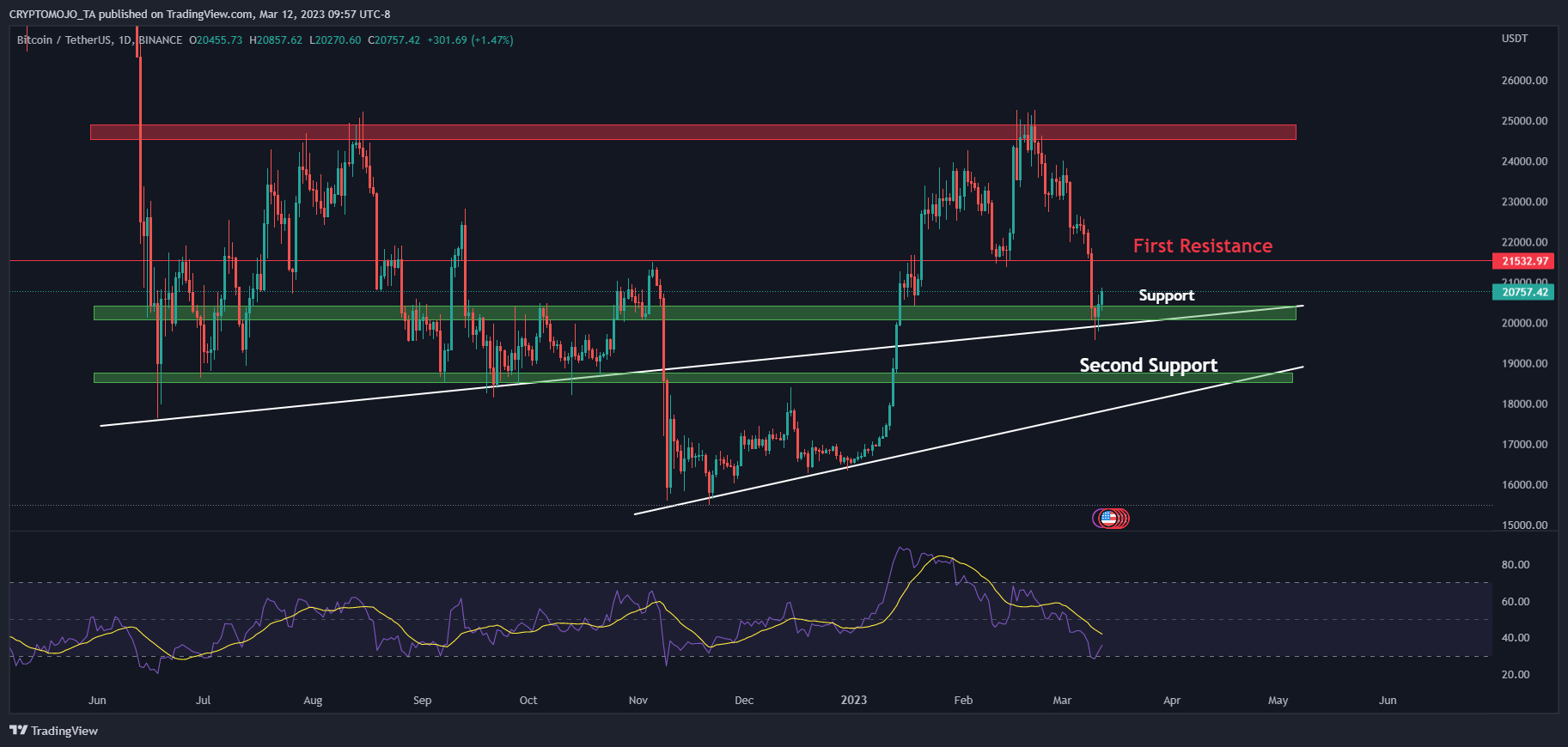The width and height of the screenshot is (1568, 747).
Task: Click the low value L20270.60
Action: (335, 40)
